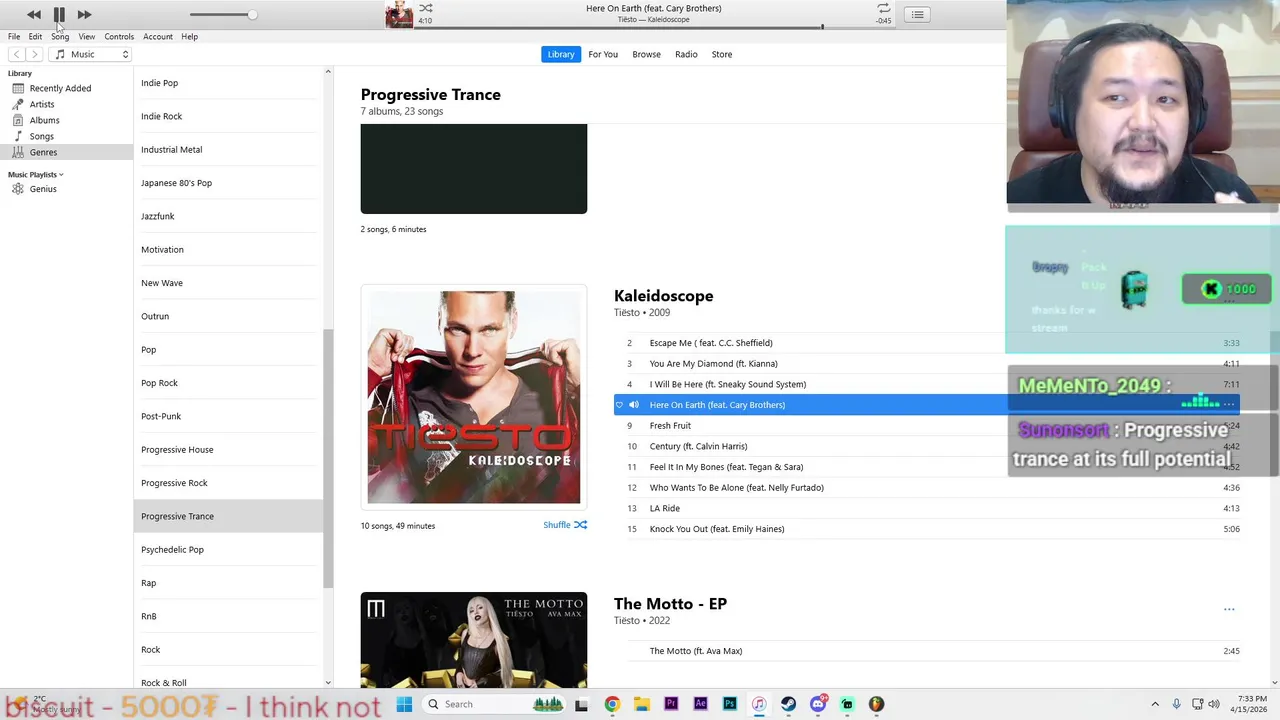Viewport: 1280px width, 720px height.
Task: Select Songs in the sidebar
Action: pos(41,136)
